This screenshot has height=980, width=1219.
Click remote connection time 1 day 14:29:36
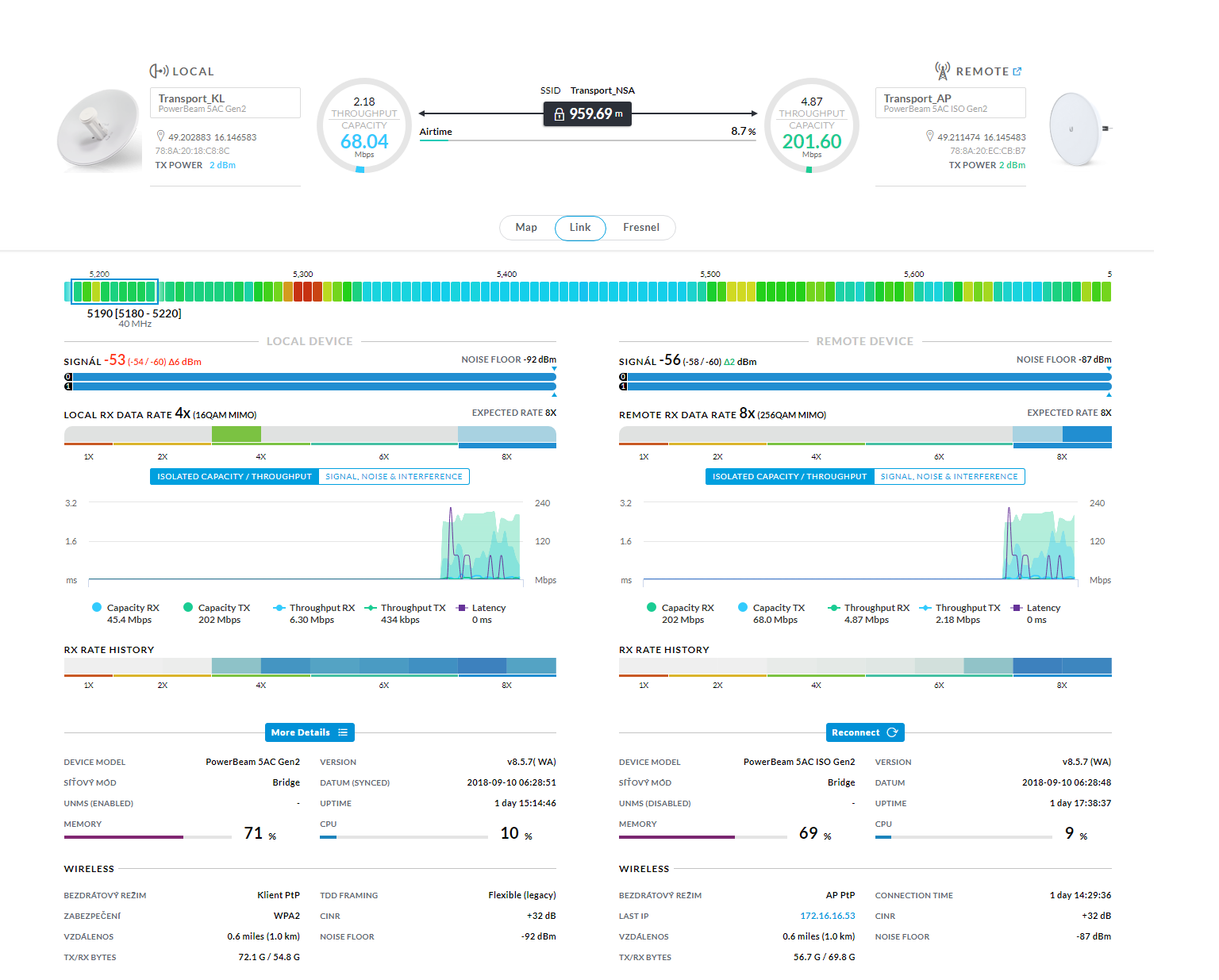[x=1080, y=895]
